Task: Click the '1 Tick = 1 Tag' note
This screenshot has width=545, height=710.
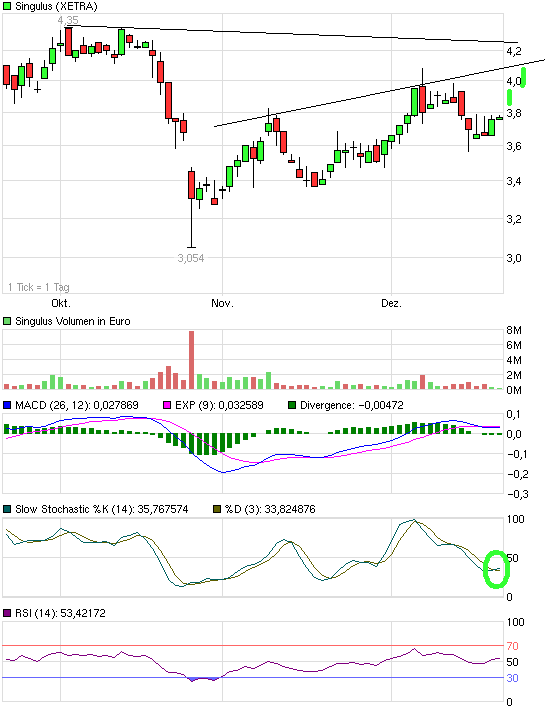Action: tap(38, 287)
